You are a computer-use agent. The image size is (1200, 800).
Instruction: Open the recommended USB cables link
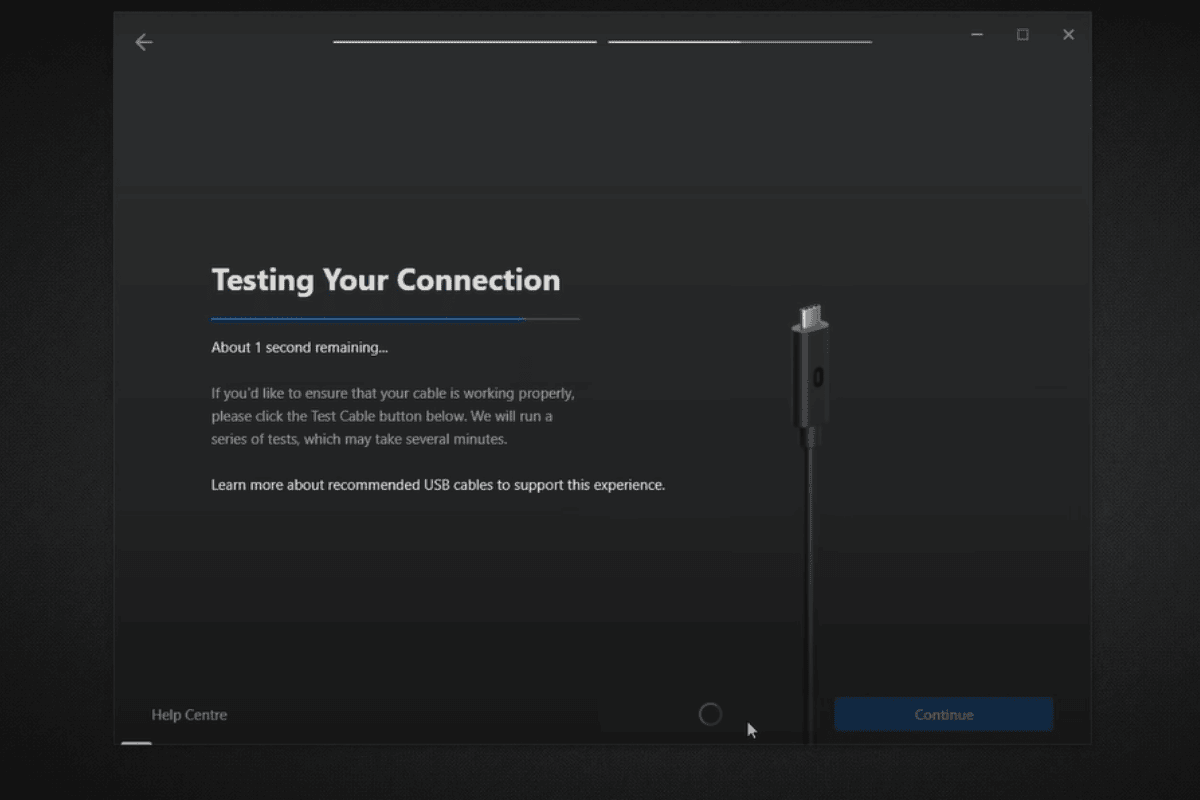tap(438, 485)
